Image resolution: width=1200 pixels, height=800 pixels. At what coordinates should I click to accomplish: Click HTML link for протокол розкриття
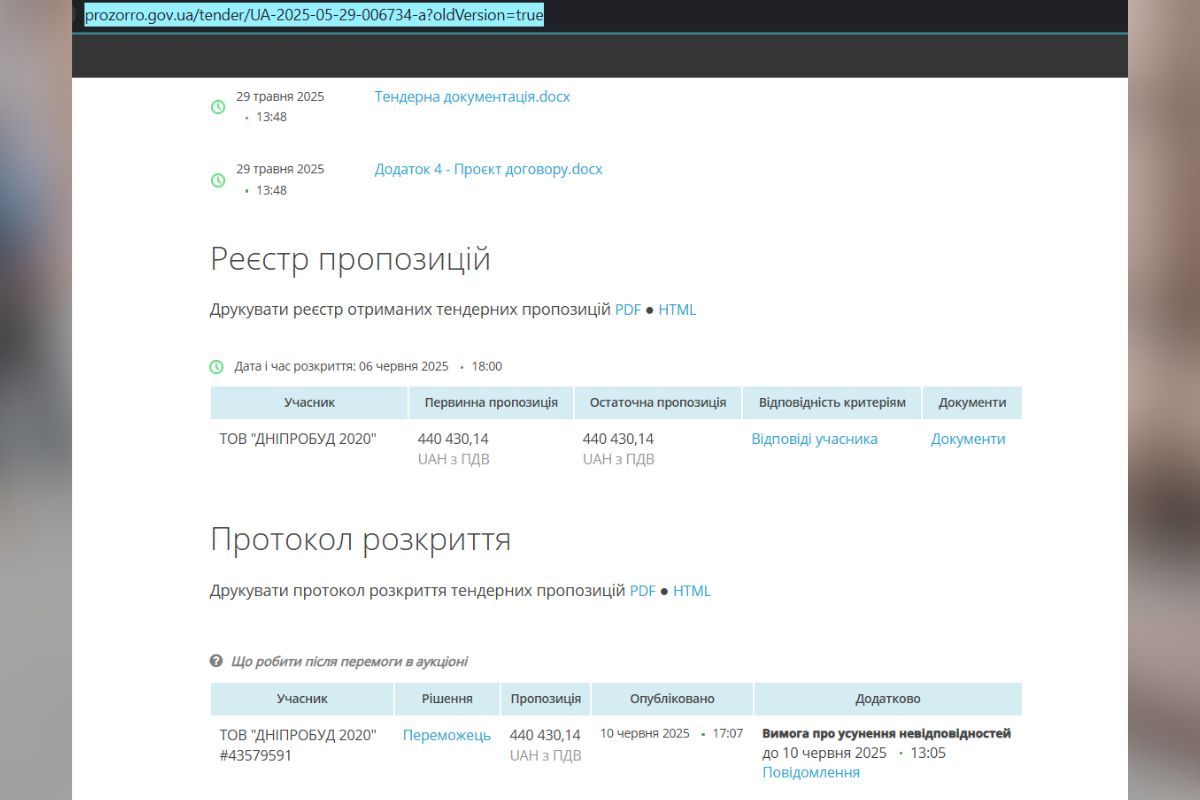692,590
